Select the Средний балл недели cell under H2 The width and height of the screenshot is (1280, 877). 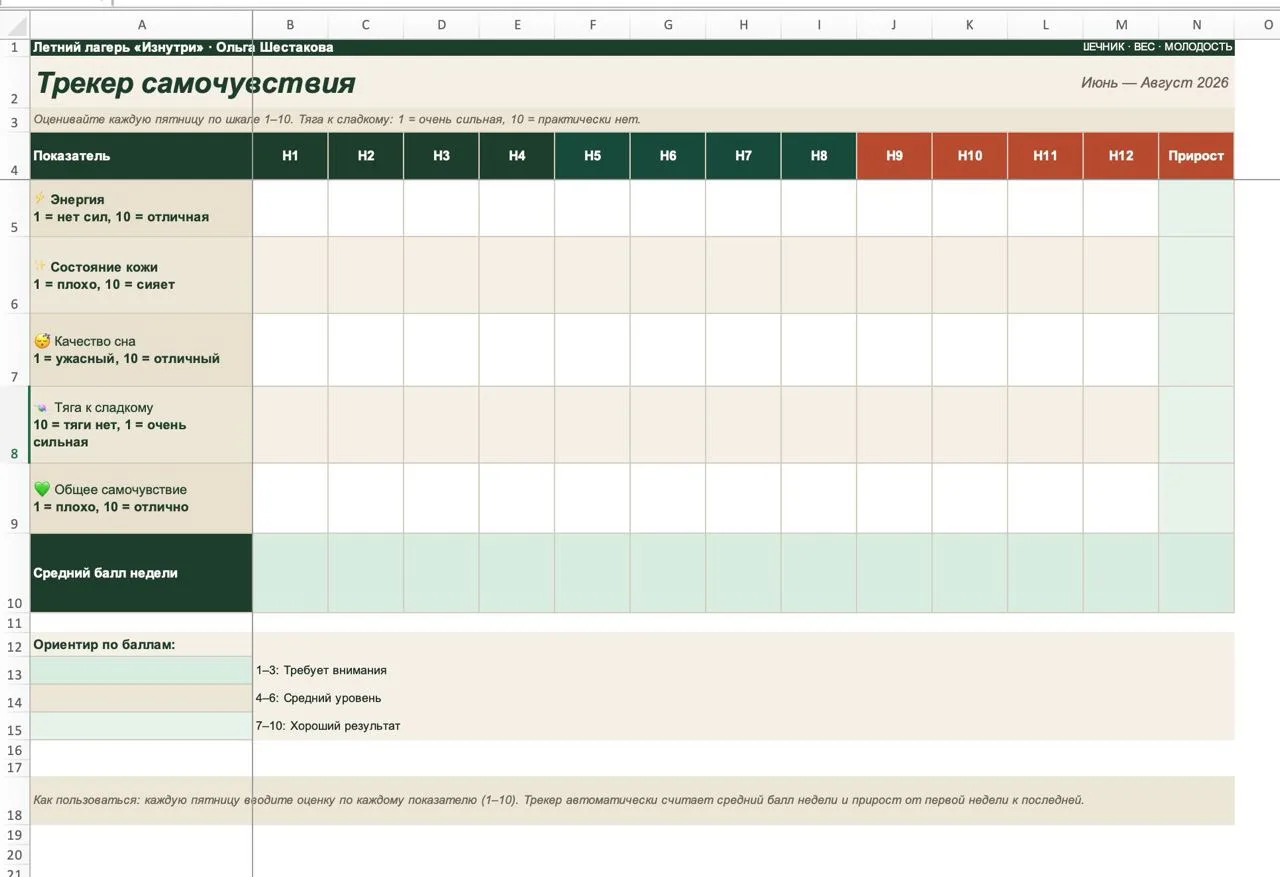tap(366, 573)
